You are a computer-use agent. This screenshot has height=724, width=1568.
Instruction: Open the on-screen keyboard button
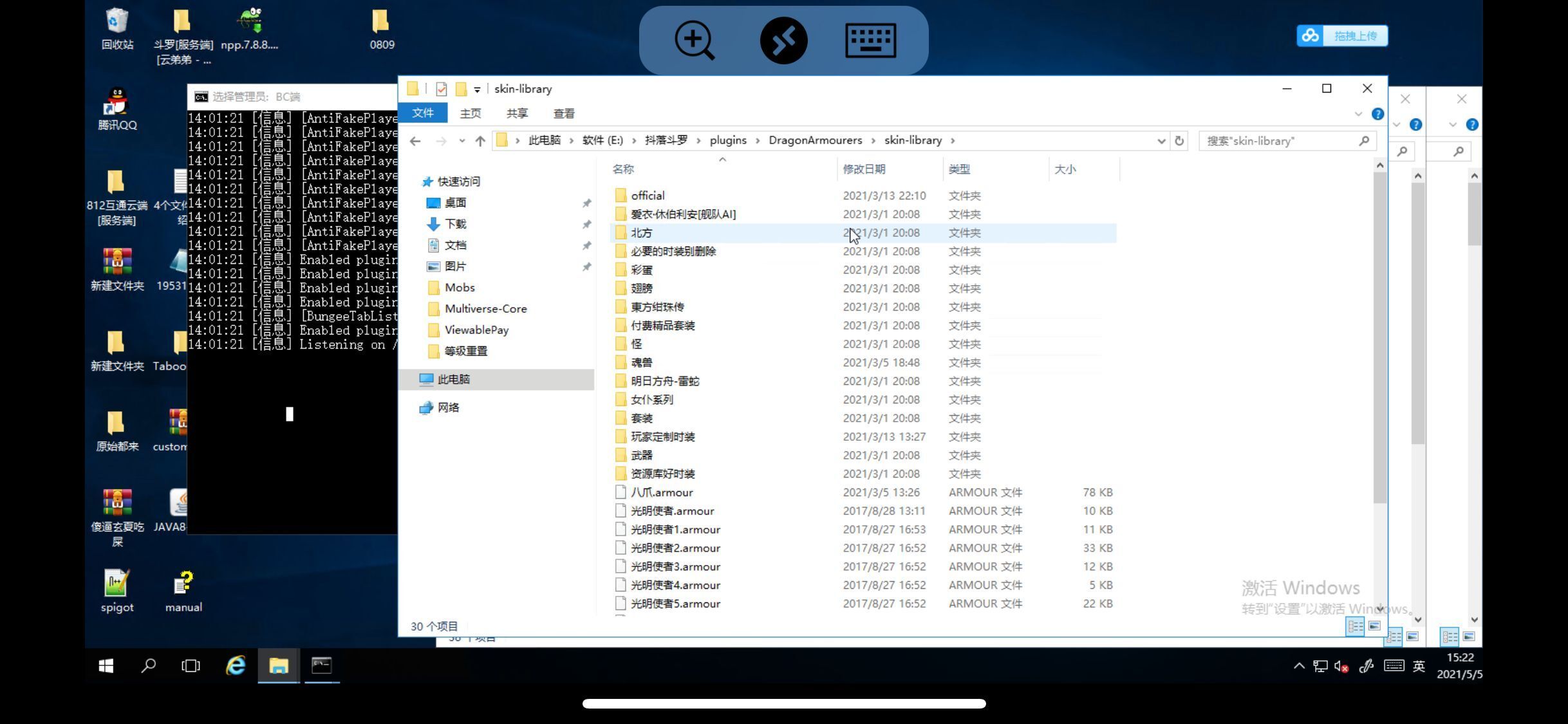pos(870,41)
